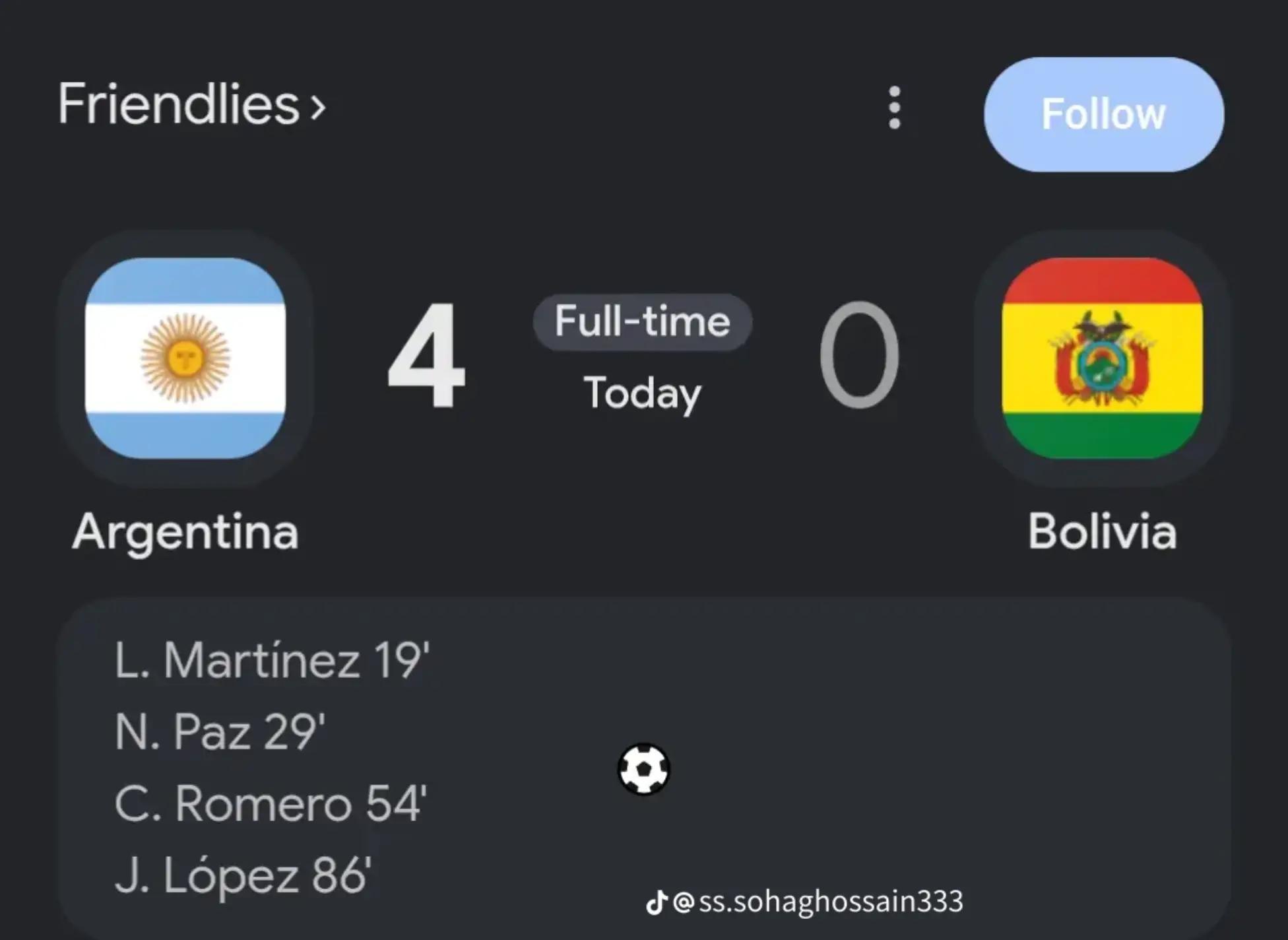Open the @ss.sohaghossain333 username watermark
The height and width of the screenshot is (940, 1288).
click(x=818, y=902)
